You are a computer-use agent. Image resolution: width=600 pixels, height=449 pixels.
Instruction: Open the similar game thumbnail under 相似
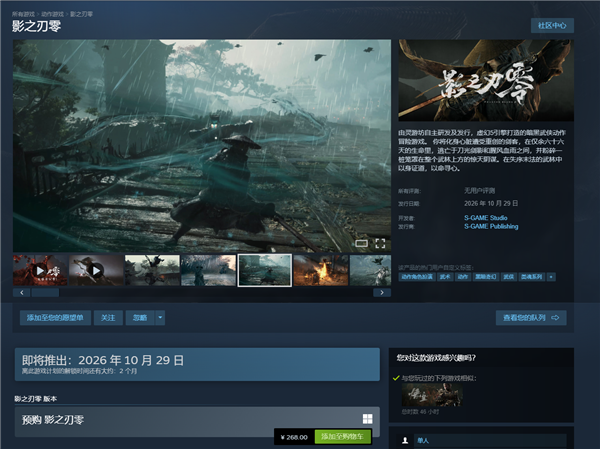point(432,395)
